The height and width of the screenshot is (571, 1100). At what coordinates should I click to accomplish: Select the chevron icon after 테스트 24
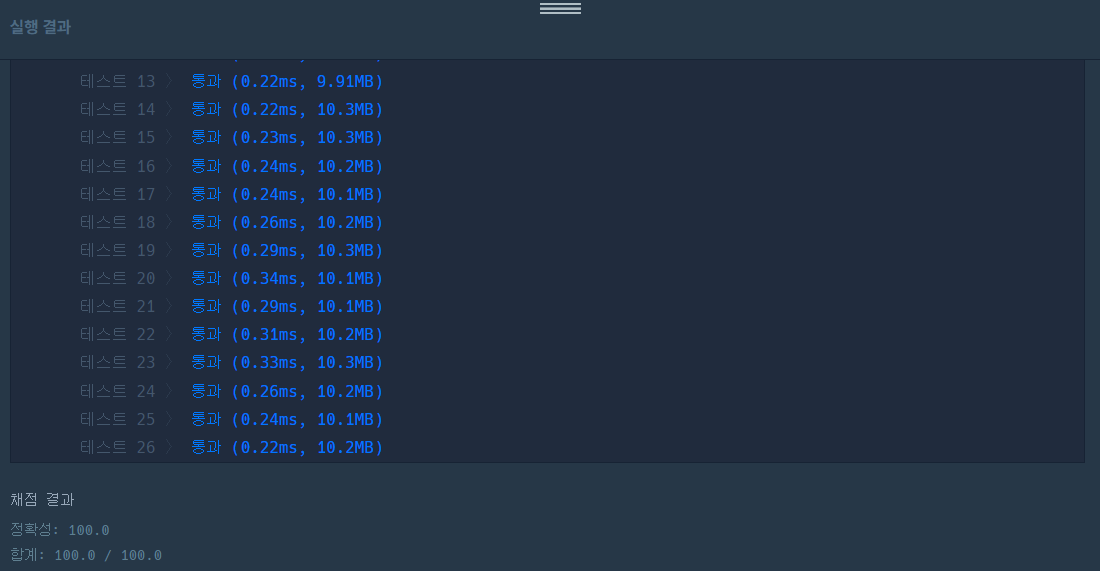pos(169,391)
